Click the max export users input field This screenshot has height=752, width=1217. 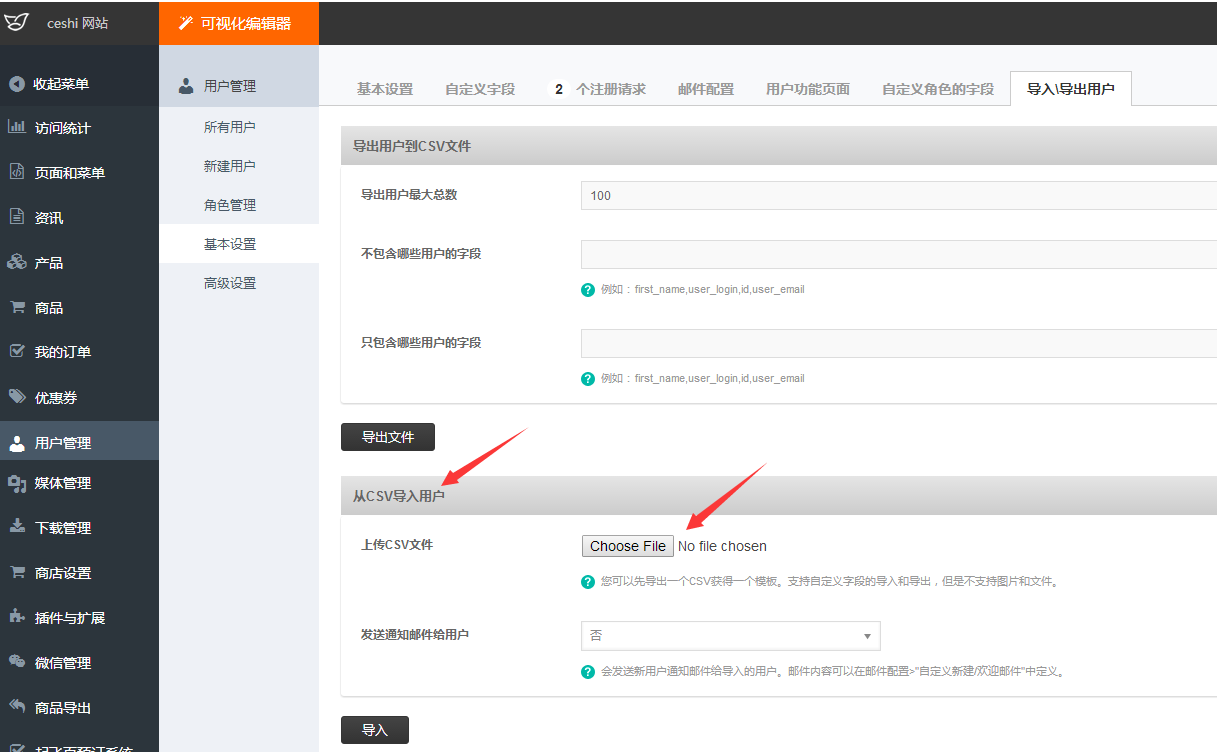898,195
